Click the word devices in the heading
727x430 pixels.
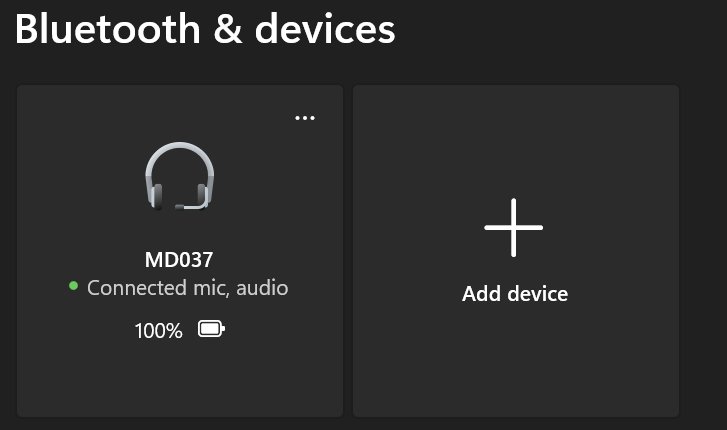(325, 29)
